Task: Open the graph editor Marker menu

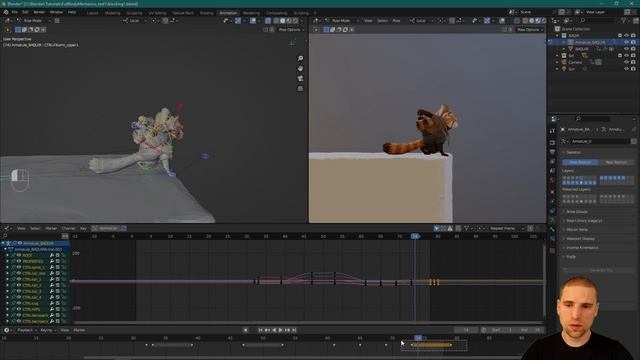Action: pos(51,229)
